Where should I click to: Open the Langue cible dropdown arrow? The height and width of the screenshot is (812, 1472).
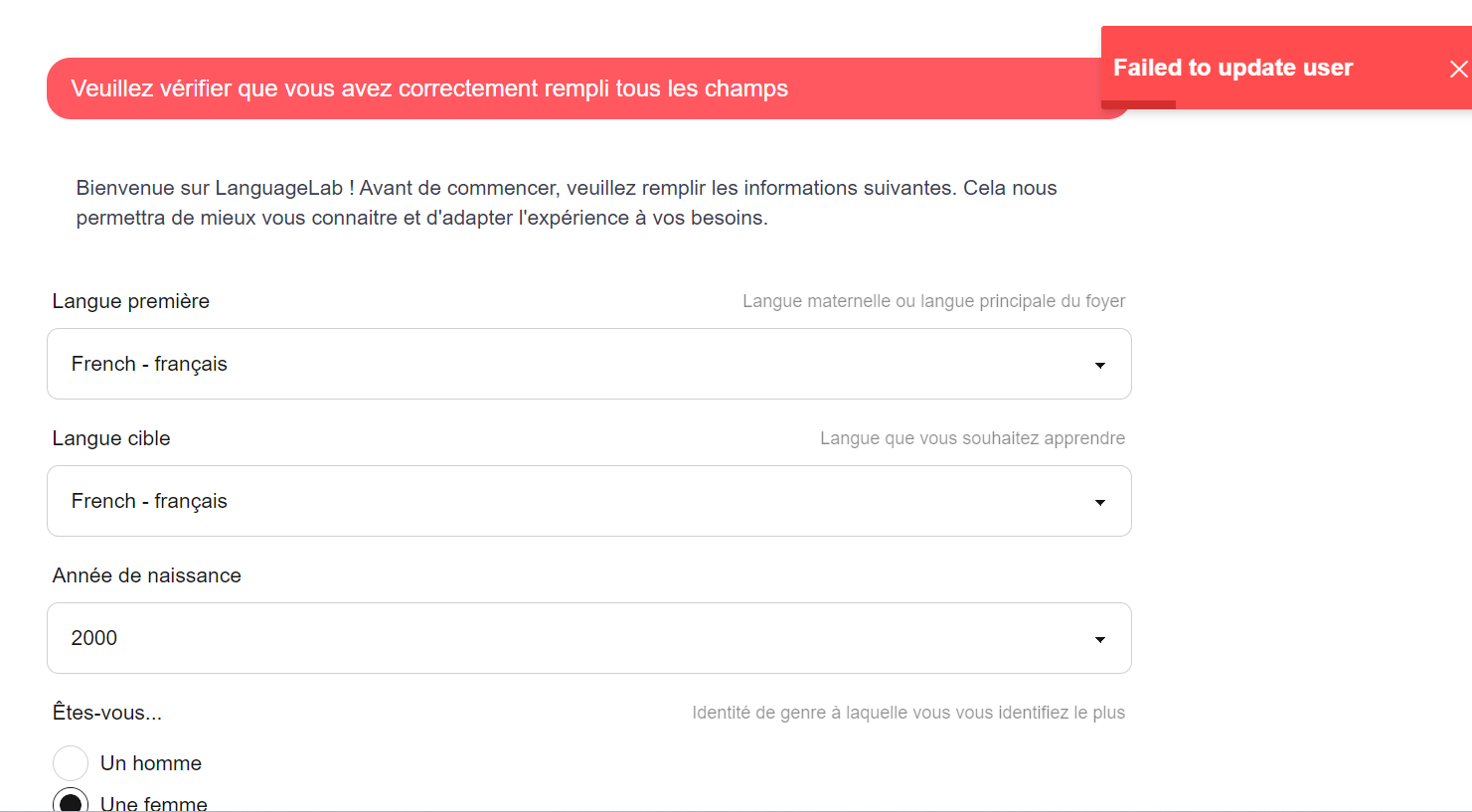coord(1100,502)
